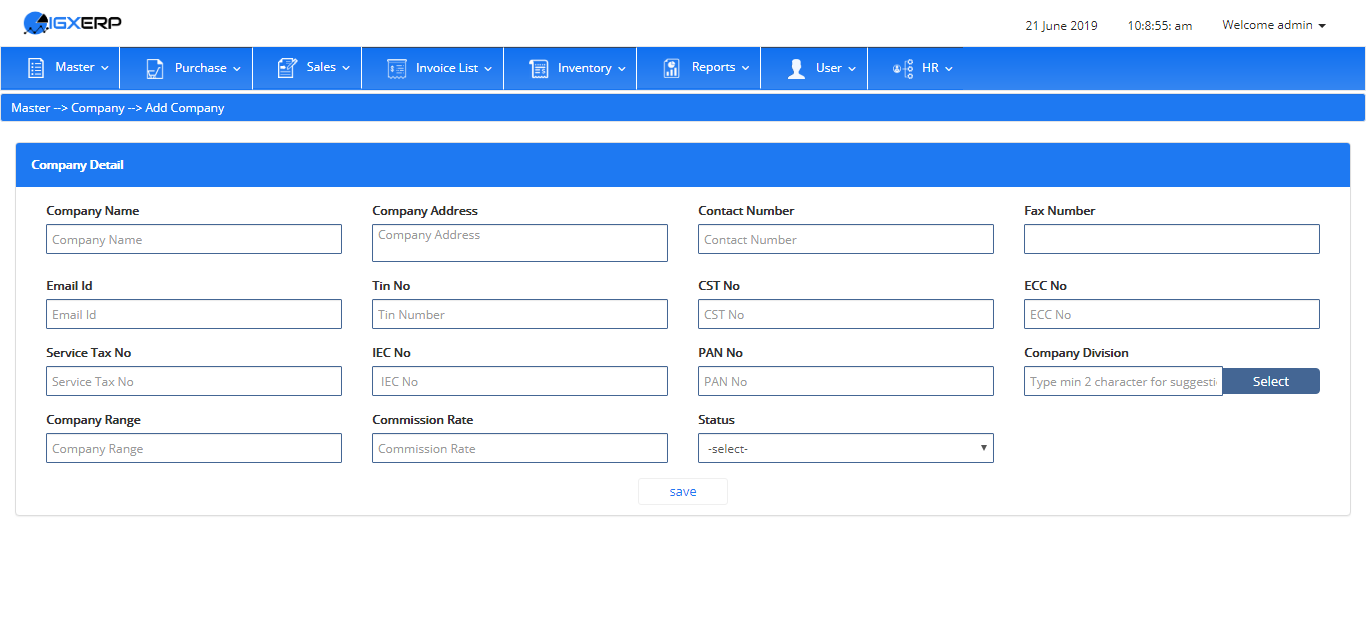Click the save button
Image resolution: width=1366 pixels, height=625 pixels.
click(x=683, y=491)
